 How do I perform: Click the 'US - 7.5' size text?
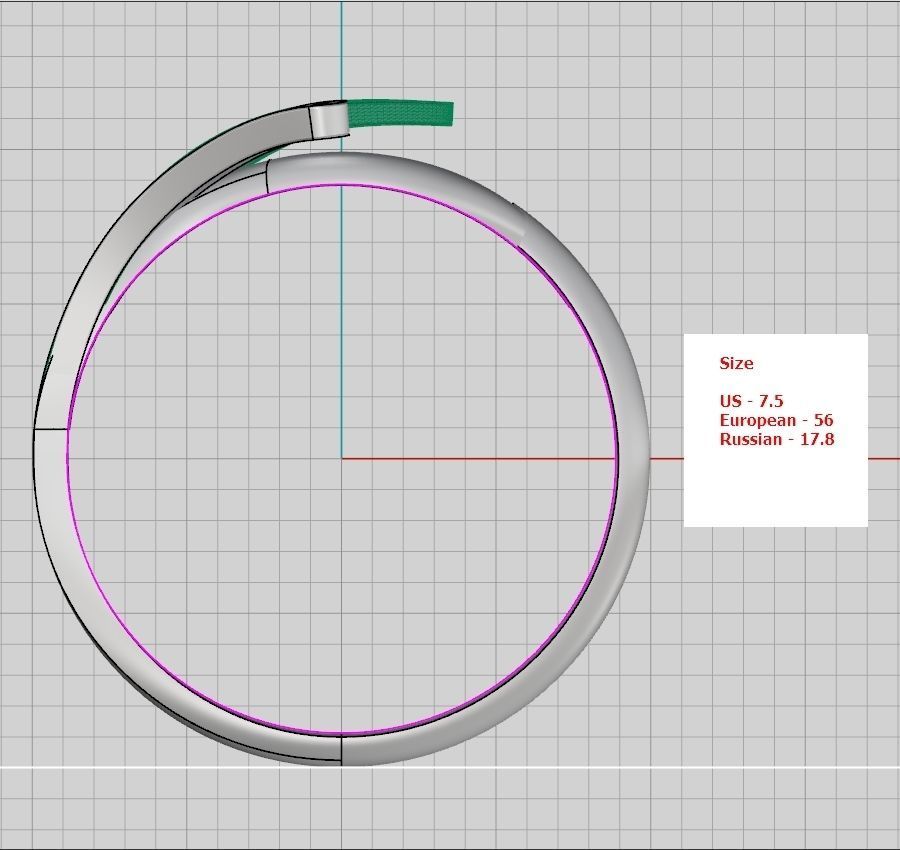751,401
